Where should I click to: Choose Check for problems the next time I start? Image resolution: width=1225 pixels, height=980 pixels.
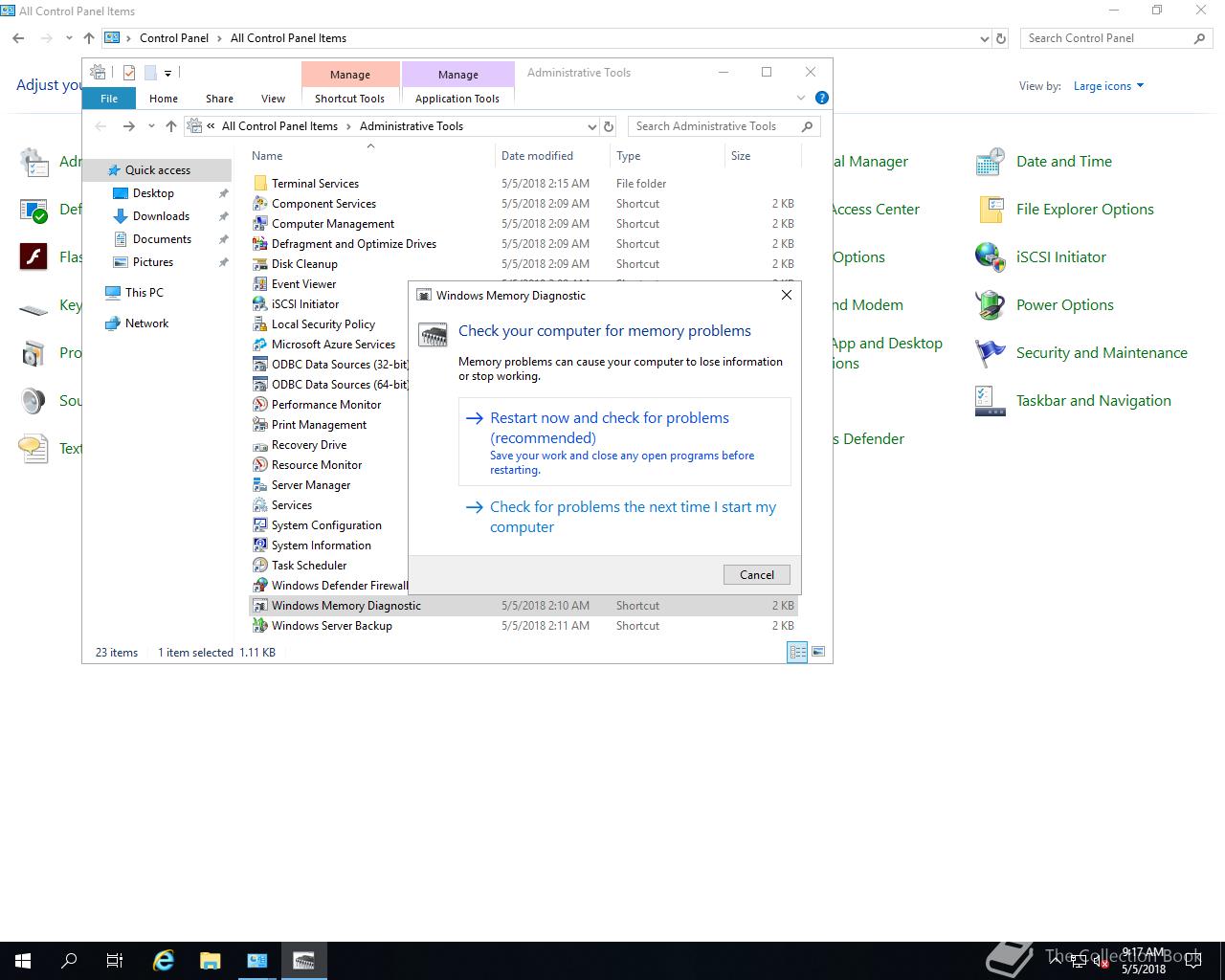(x=625, y=517)
